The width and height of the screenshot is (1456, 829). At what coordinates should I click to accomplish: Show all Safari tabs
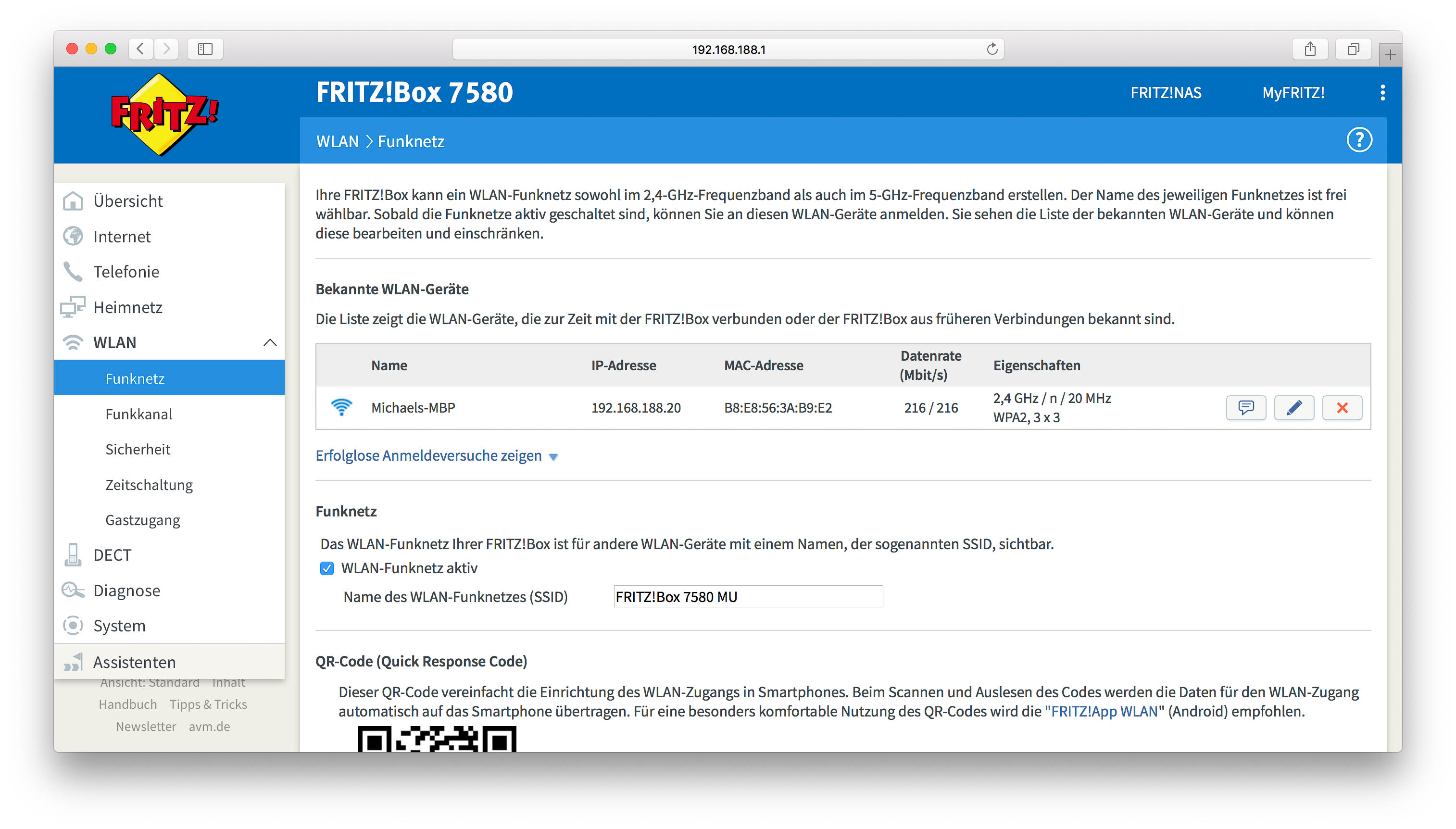(x=1353, y=49)
